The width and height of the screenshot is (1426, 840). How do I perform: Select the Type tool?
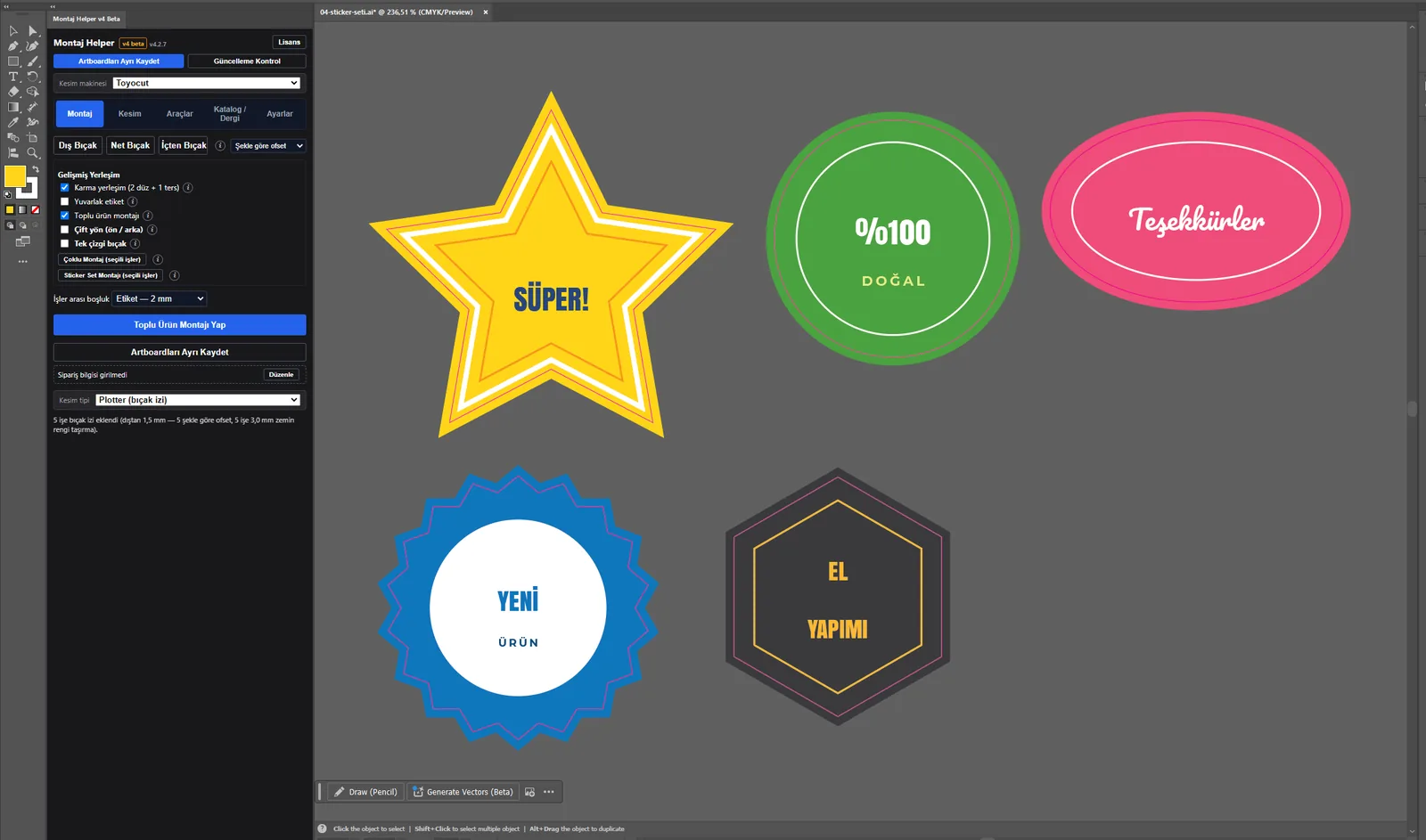(x=13, y=77)
